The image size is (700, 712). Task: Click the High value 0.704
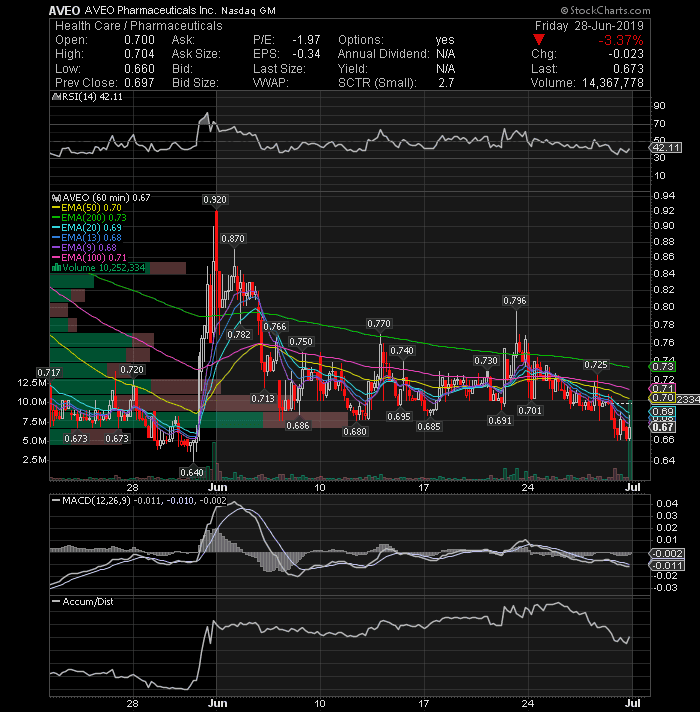(x=139, y=54)
